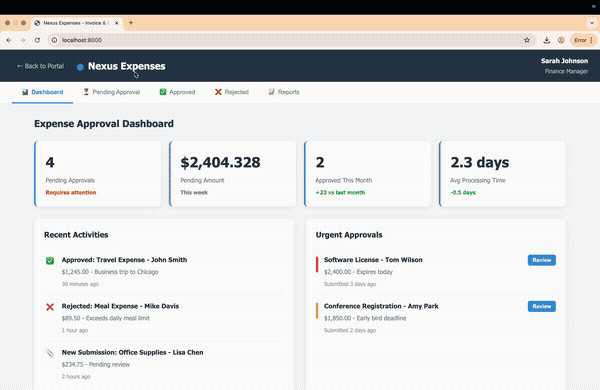600x390 pixels.
Task: Open browser downloads icon
Action: pyautogui.click(x=547, y=40)
